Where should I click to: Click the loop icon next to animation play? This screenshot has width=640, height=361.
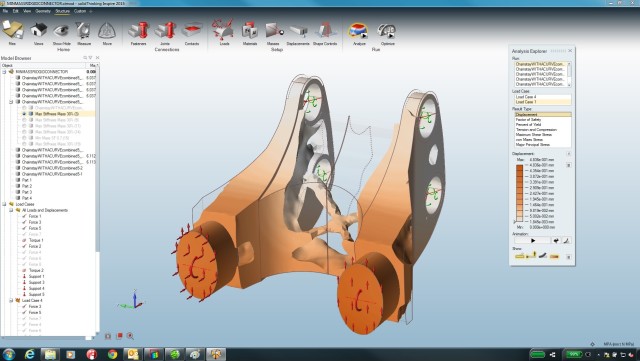(x=556, y=241)
